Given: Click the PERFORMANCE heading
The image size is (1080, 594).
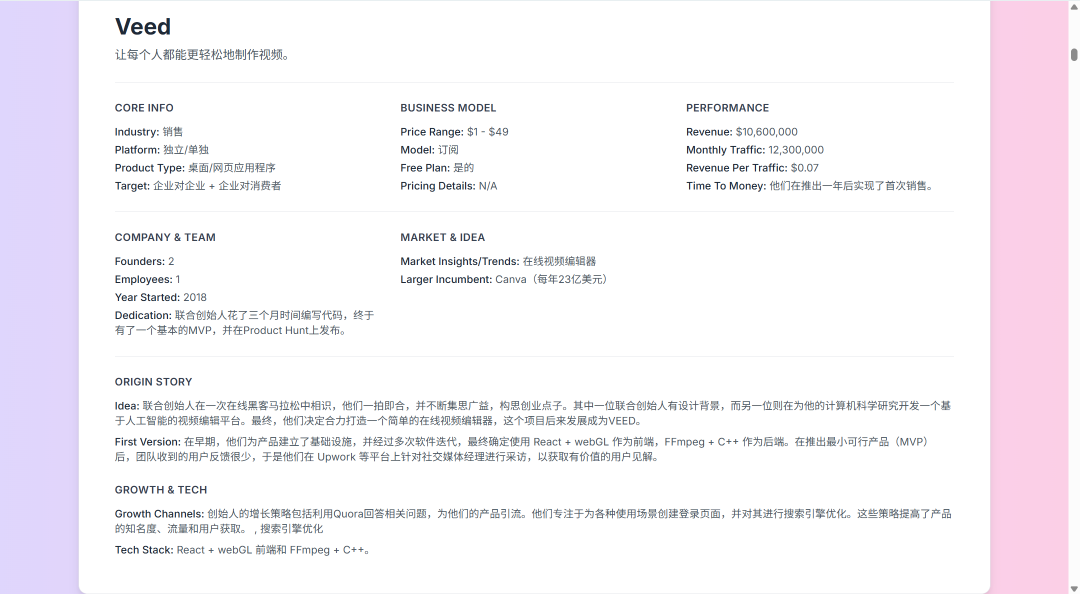Looking at the screenshot, I should 727,108.
